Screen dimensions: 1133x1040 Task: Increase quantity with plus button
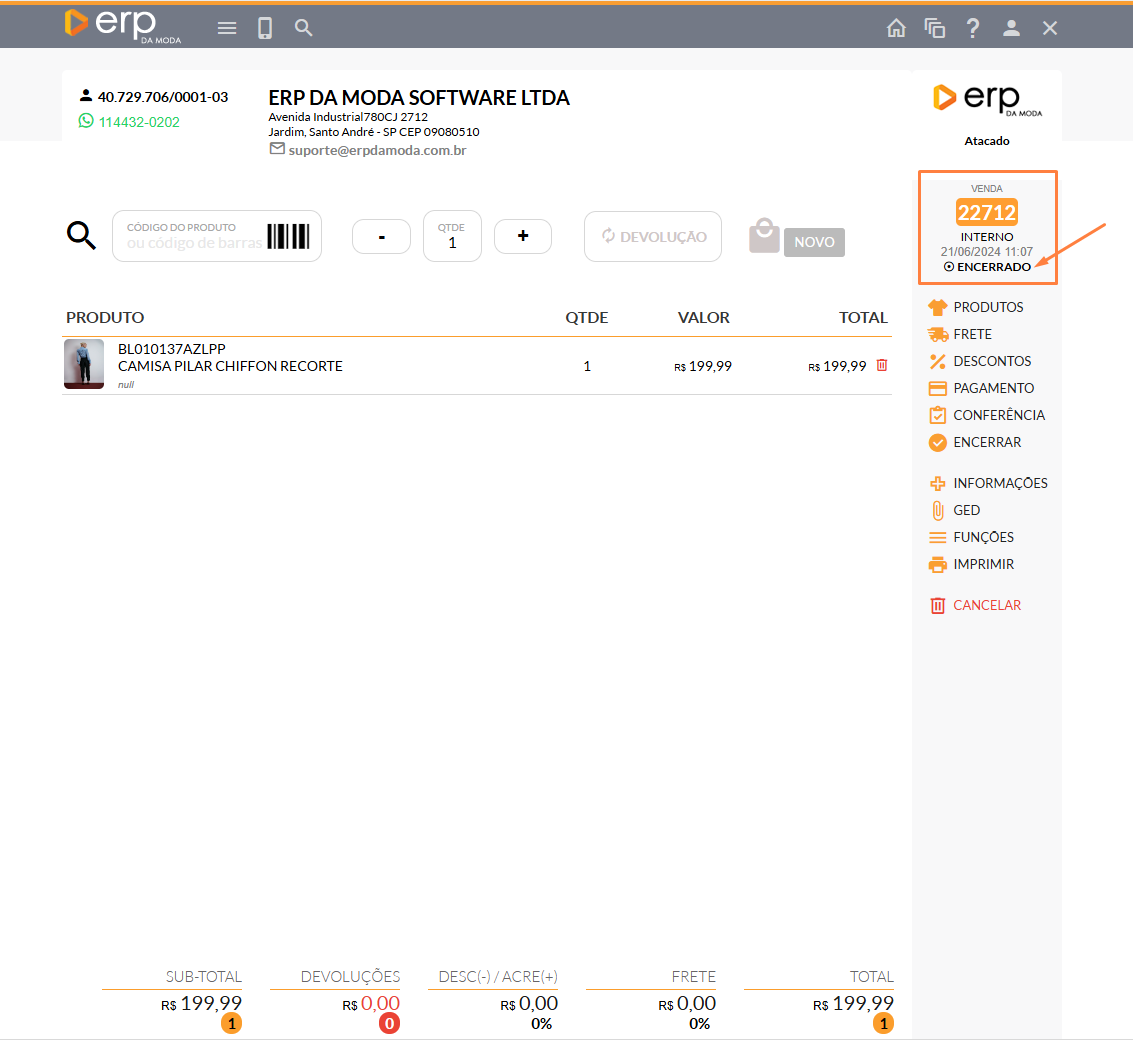[x=522, y=236]
